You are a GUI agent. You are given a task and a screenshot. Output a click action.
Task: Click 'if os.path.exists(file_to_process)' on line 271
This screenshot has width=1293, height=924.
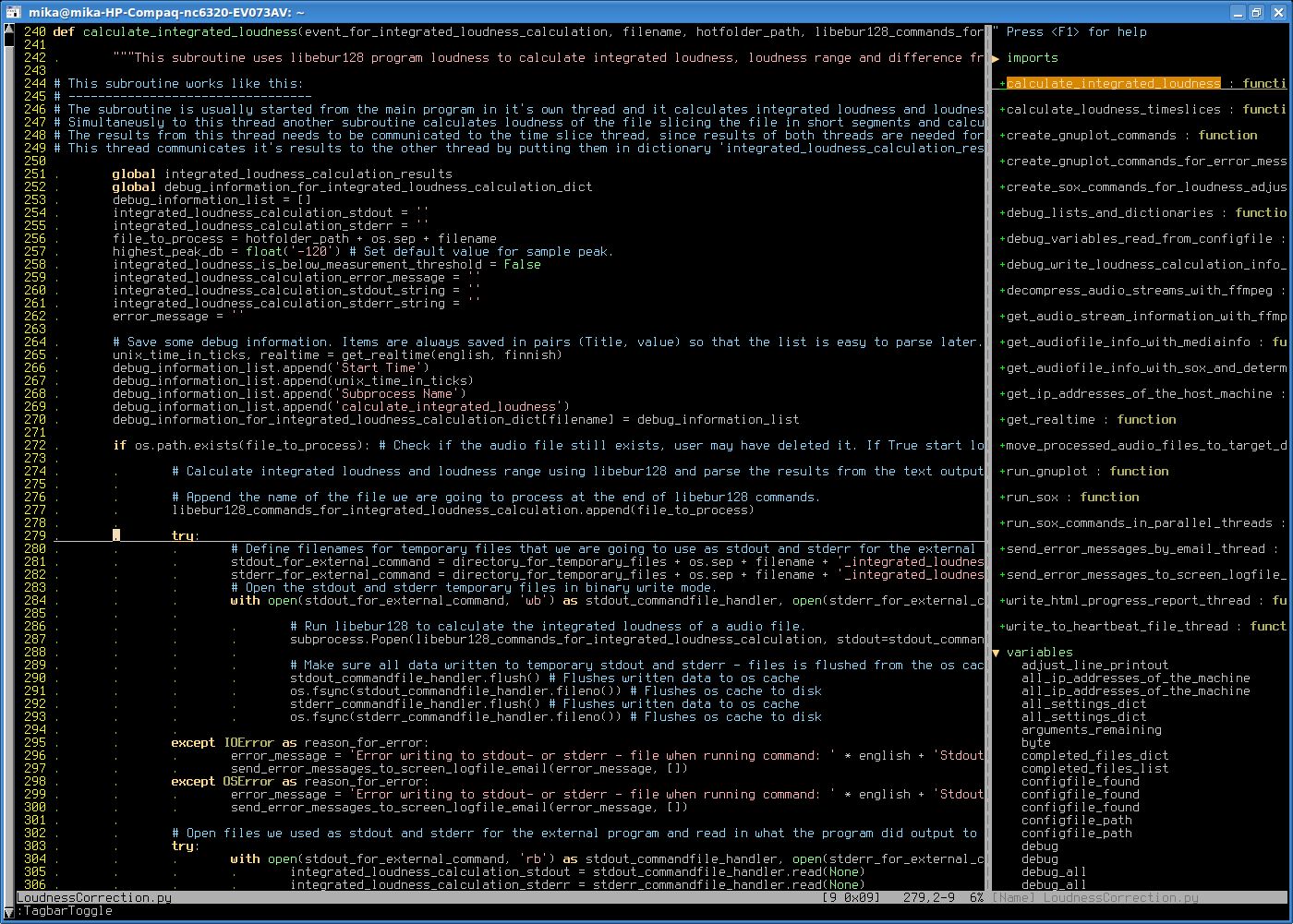click(x=241, y=446)
